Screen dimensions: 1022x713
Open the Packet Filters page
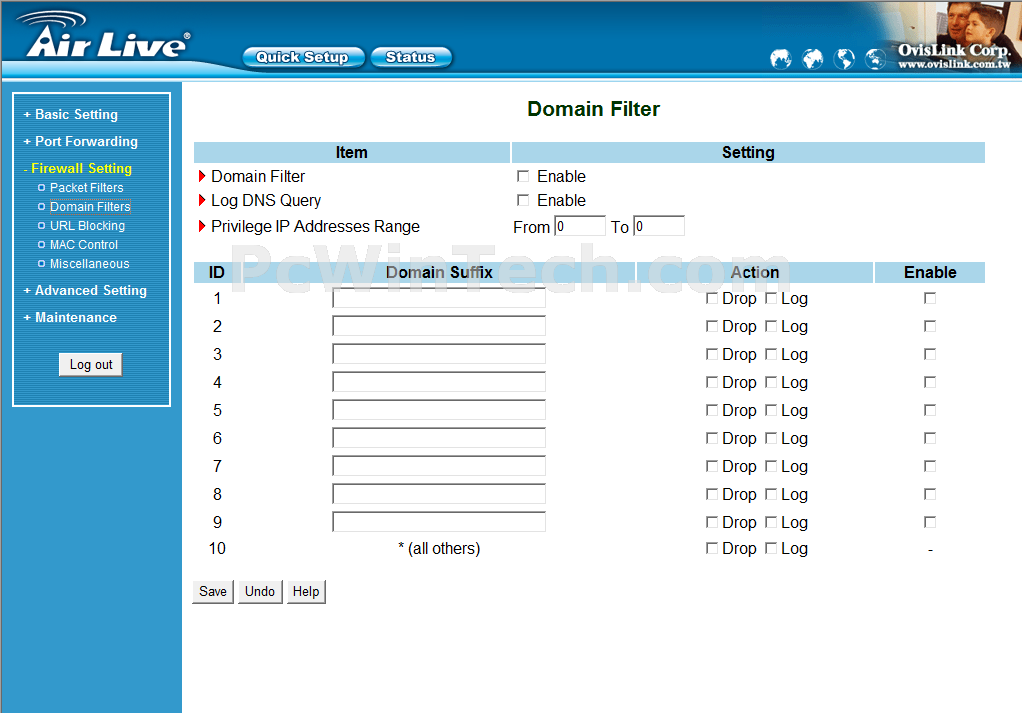pyautogui.click(x=87, y=188)
